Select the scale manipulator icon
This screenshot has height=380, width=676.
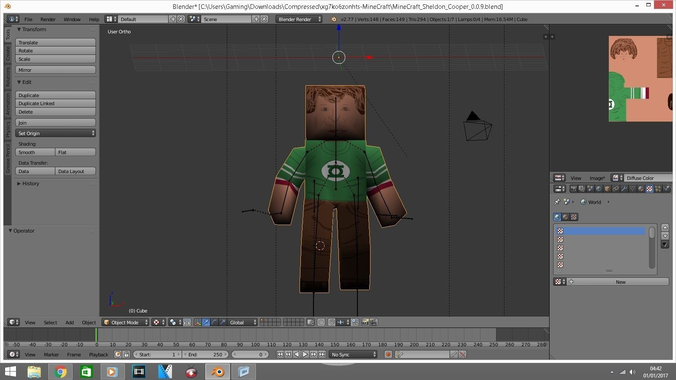pos(222,322)
